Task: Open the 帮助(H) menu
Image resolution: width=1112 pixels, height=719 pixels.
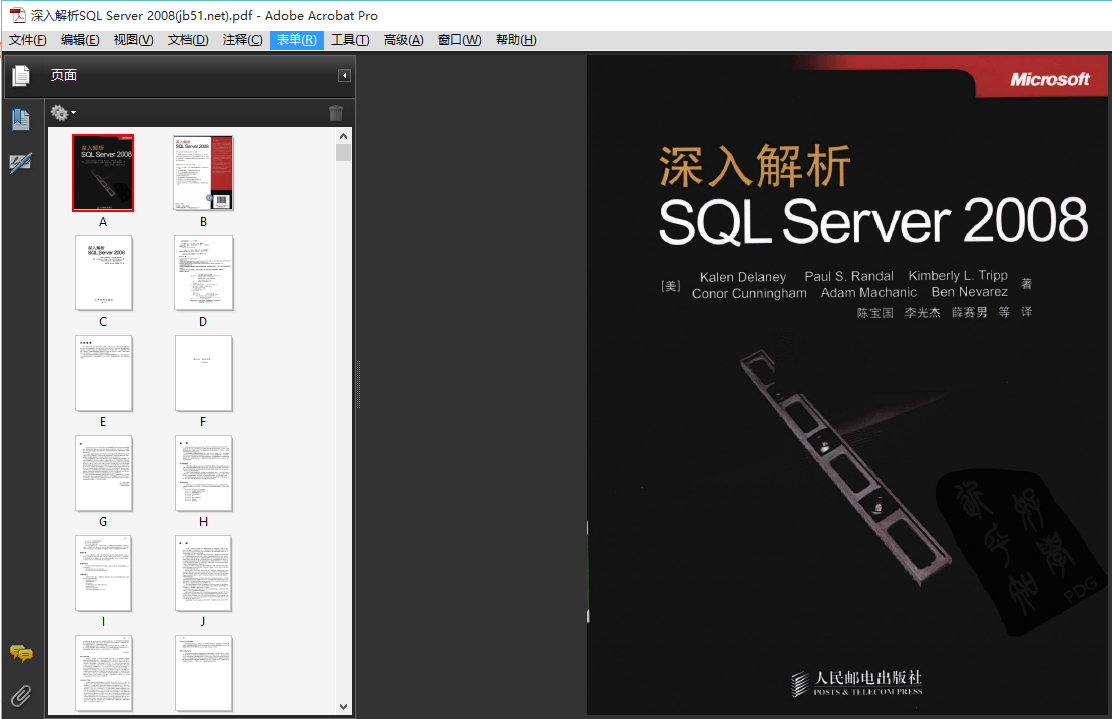Action: [x=516, y=40]
